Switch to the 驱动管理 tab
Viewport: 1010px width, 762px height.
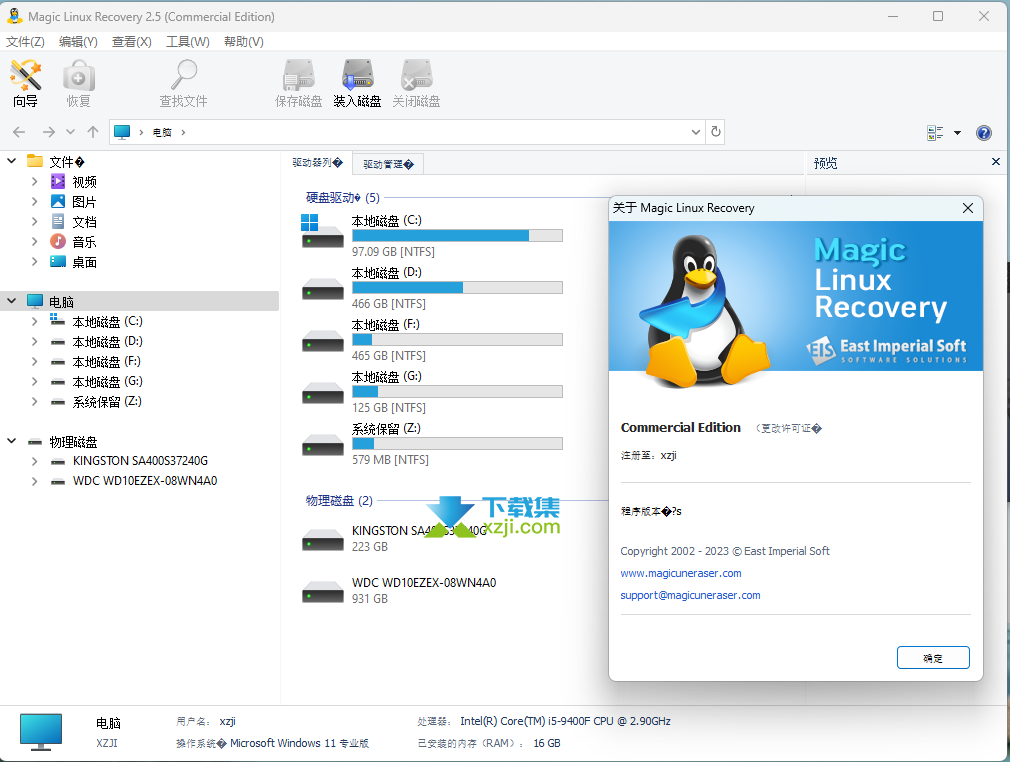click(x=388, y=164)
